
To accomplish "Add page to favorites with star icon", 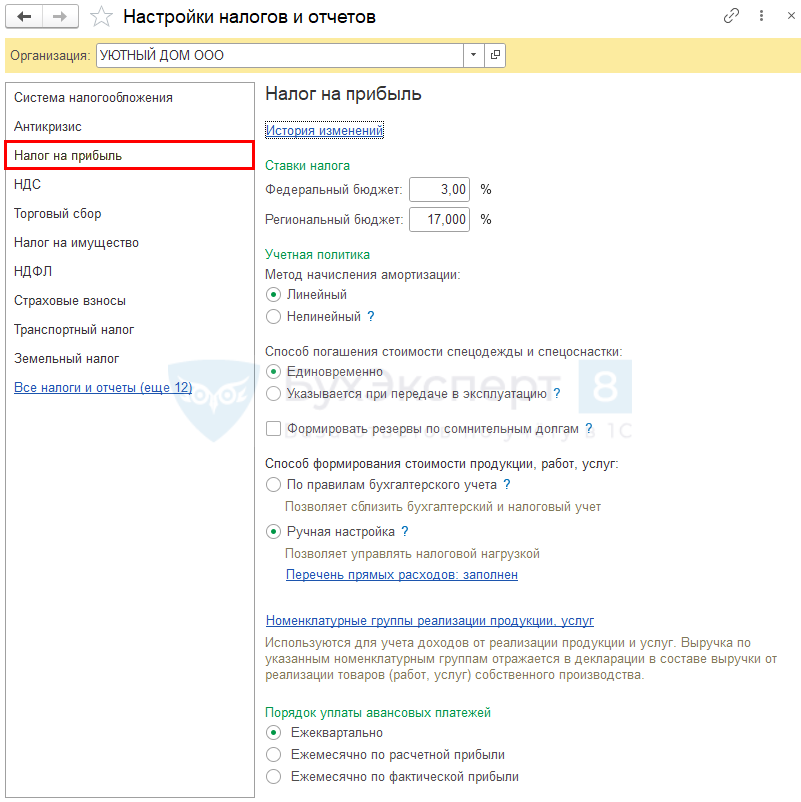I will [101, 17].
